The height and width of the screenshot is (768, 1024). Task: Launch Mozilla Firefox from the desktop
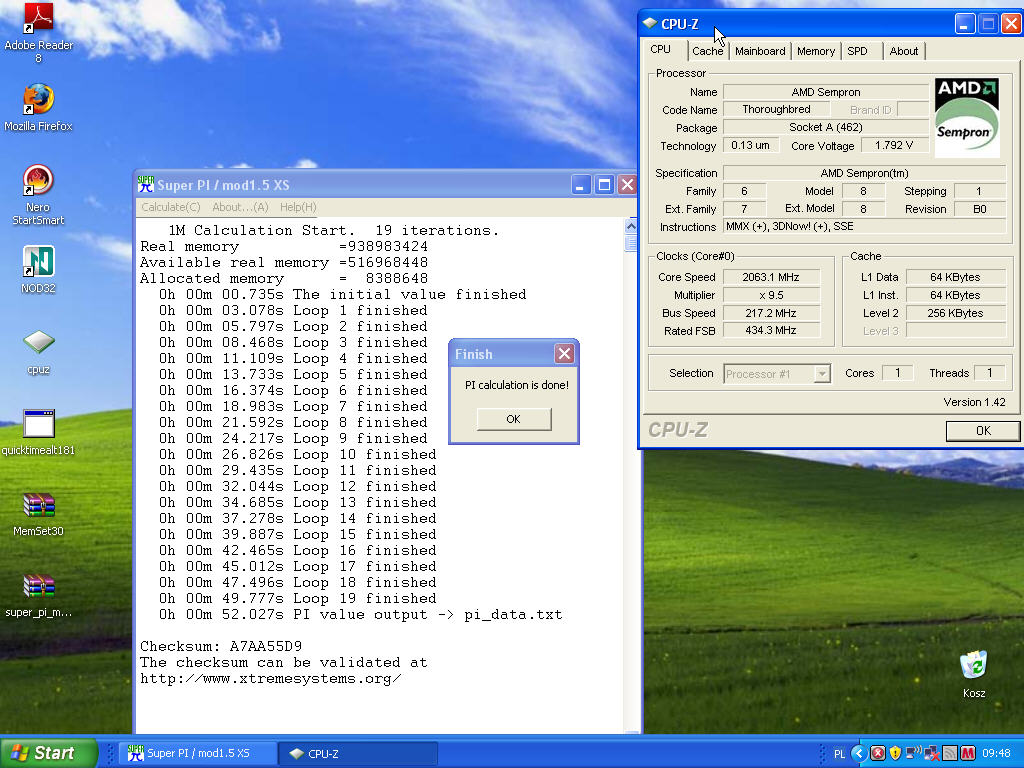pos(38,100)
